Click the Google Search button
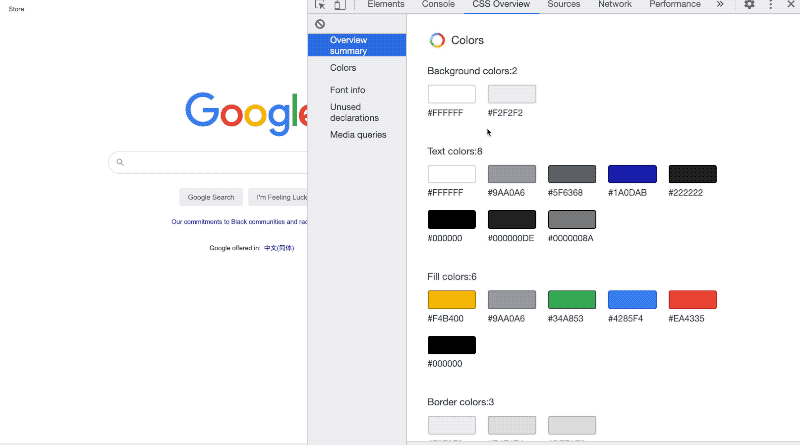Screen dimensions: 800x445 [211, 197]
